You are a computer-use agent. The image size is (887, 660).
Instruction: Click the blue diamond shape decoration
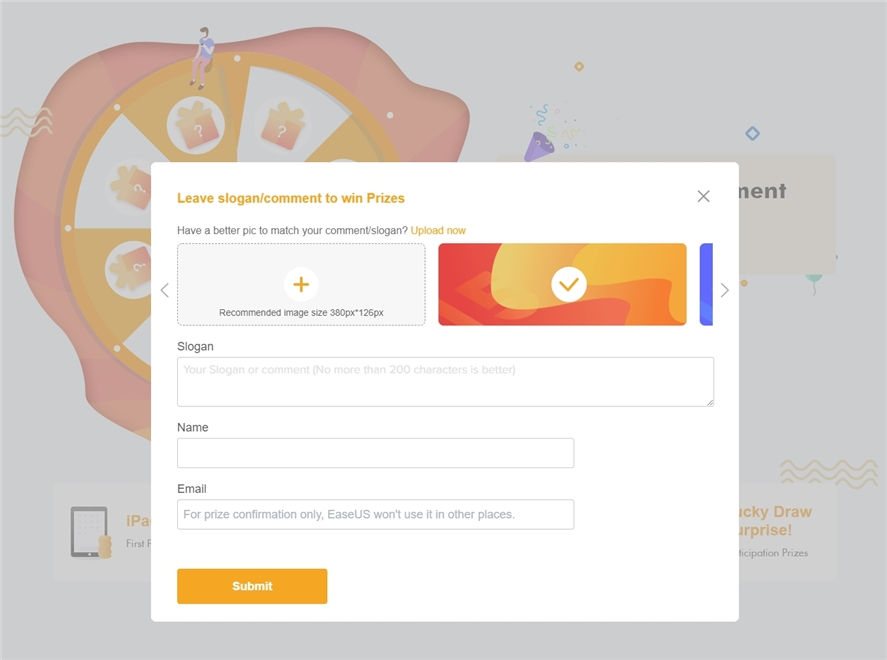[753, 133]
